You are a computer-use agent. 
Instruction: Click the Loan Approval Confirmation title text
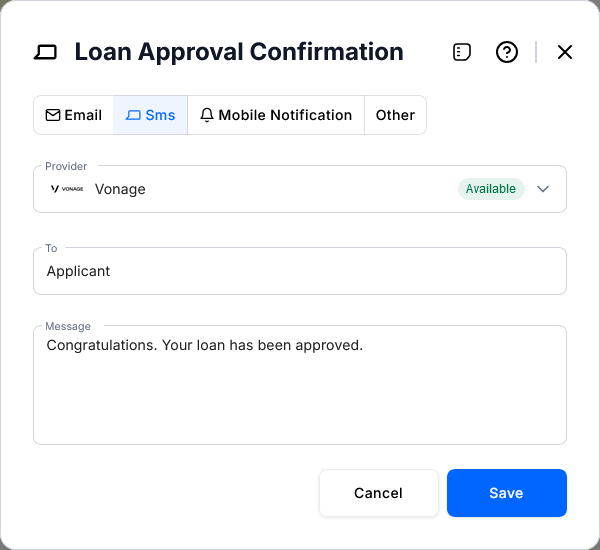239,52
